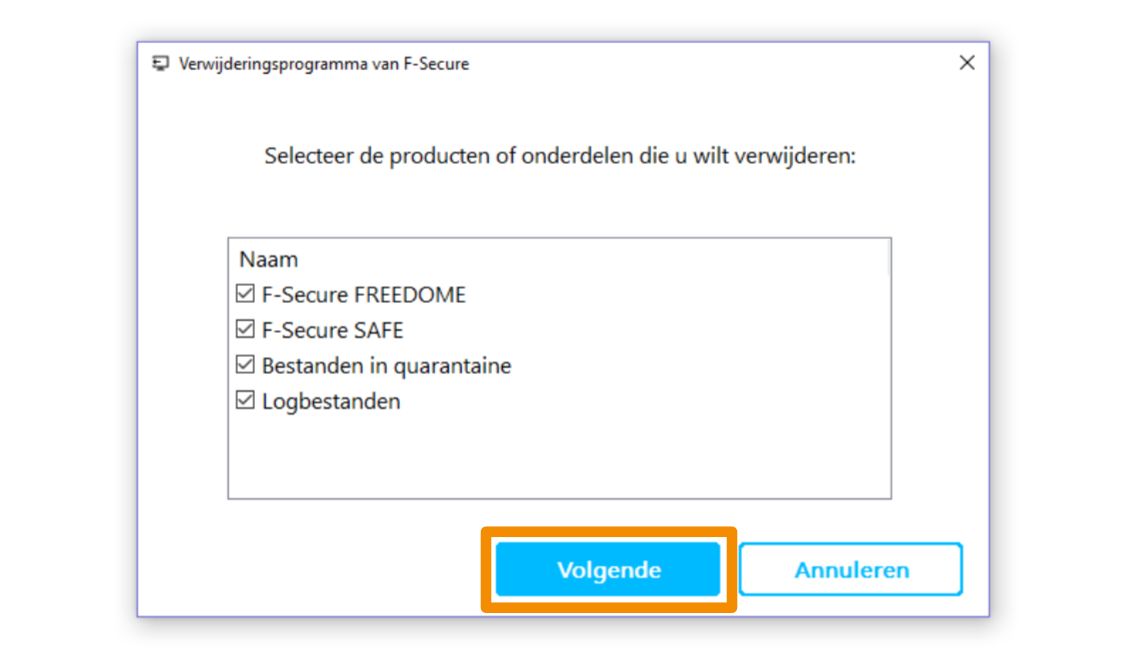
Task: Click the Selecteer de producten instruction text
Action: click(x=560, y=157)
